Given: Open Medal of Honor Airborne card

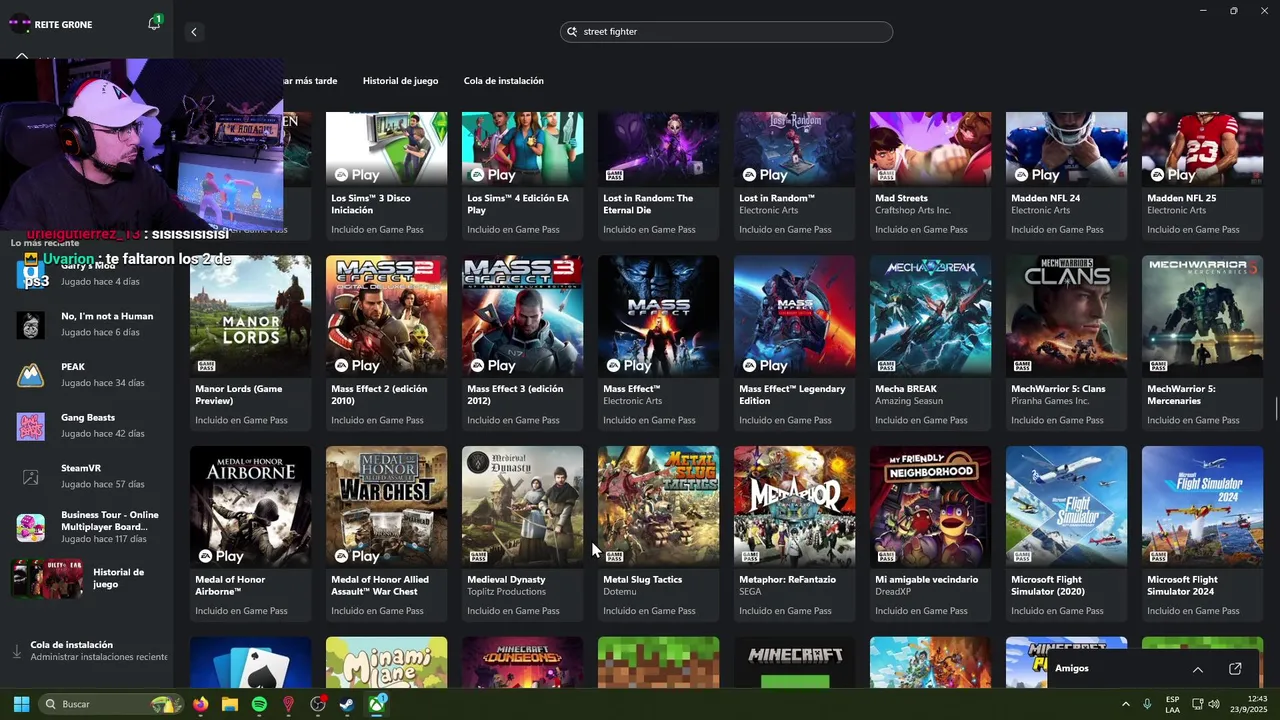Looking at the screenshot, I should (x=250, y=534).
